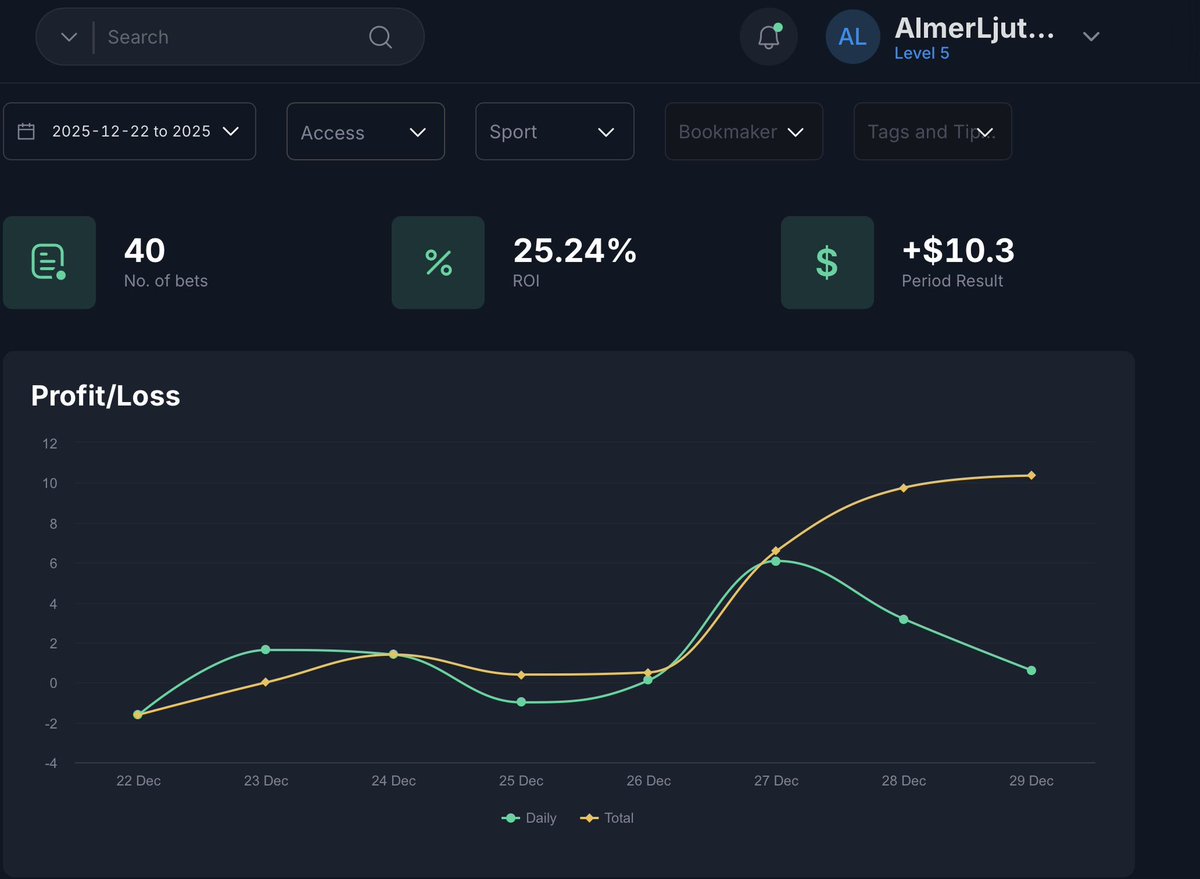The width and height of the screenshot is (1200, 879).
Task: Click the Level 5 label
Action: pos(920,53)
